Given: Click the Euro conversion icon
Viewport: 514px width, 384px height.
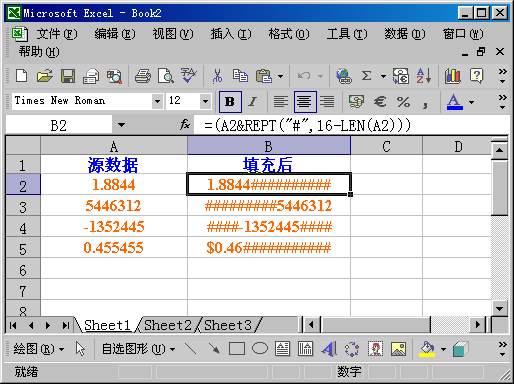Looking at the screenshot, I should click(401, 76).
